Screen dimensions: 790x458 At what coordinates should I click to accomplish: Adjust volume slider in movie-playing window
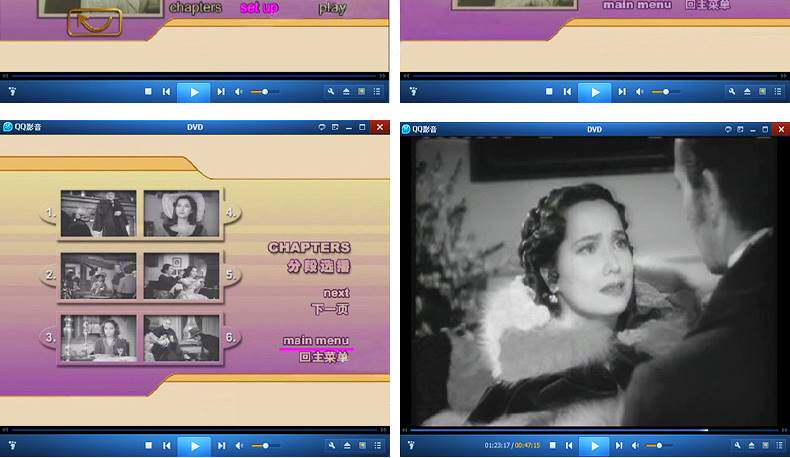coord(658,445)
